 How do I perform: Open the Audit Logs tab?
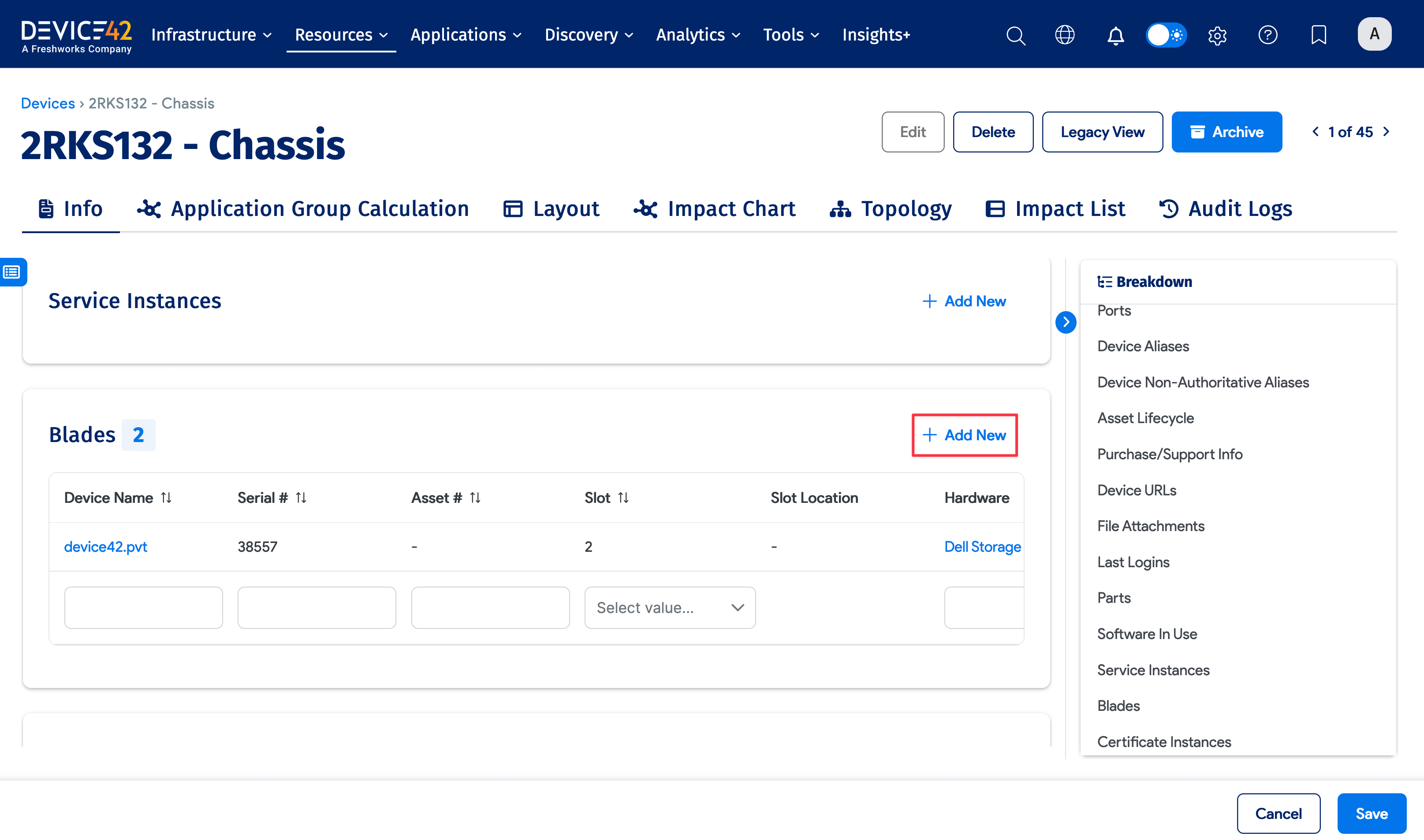[x=1226, y=209]
